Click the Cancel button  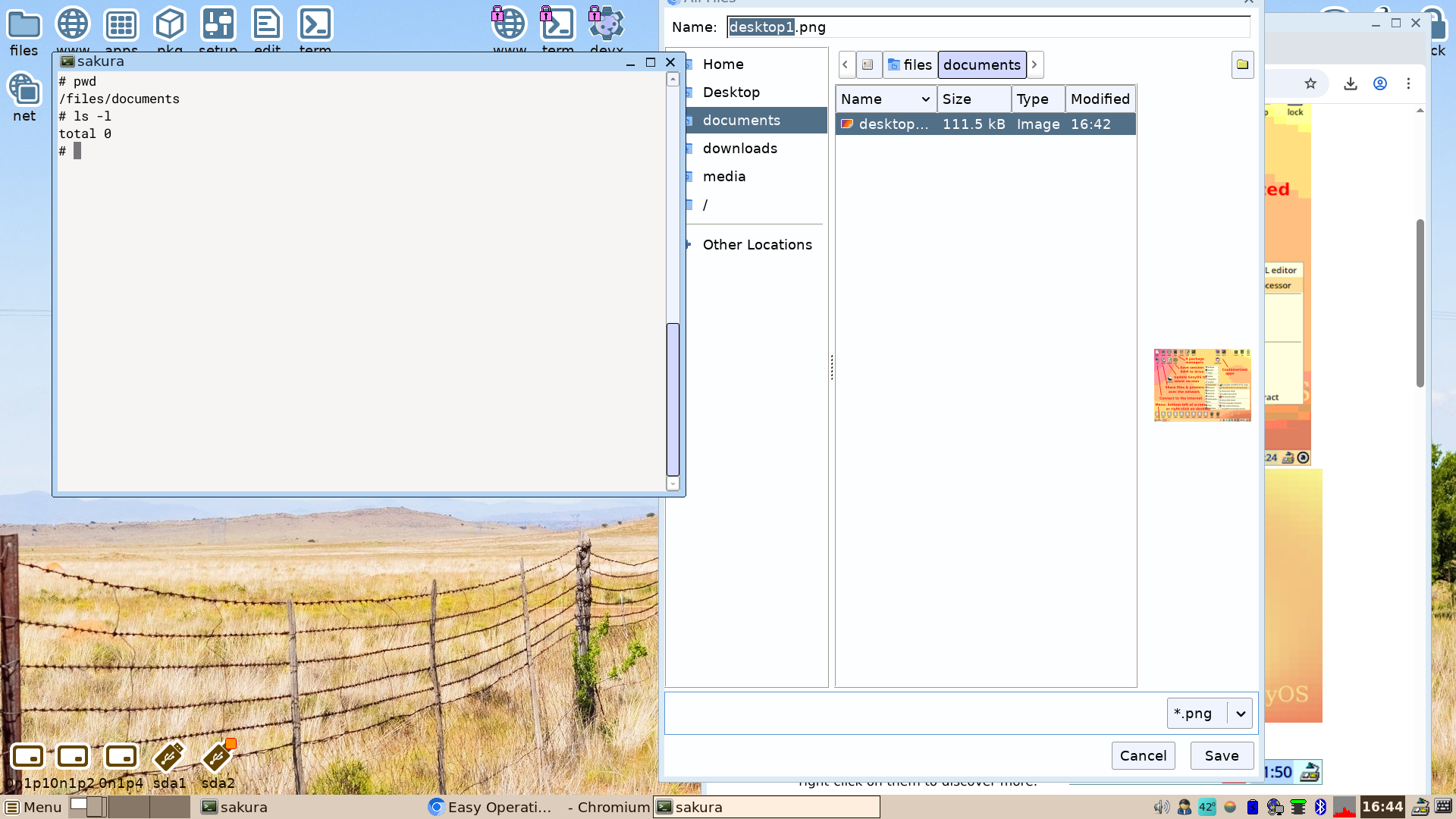coord(1143,755)
